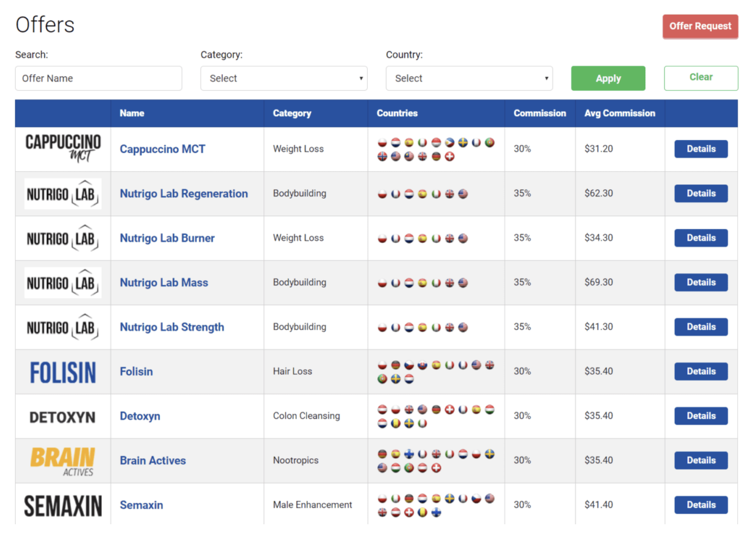Open the Nutrigo Lab Regeneration link

184,194
